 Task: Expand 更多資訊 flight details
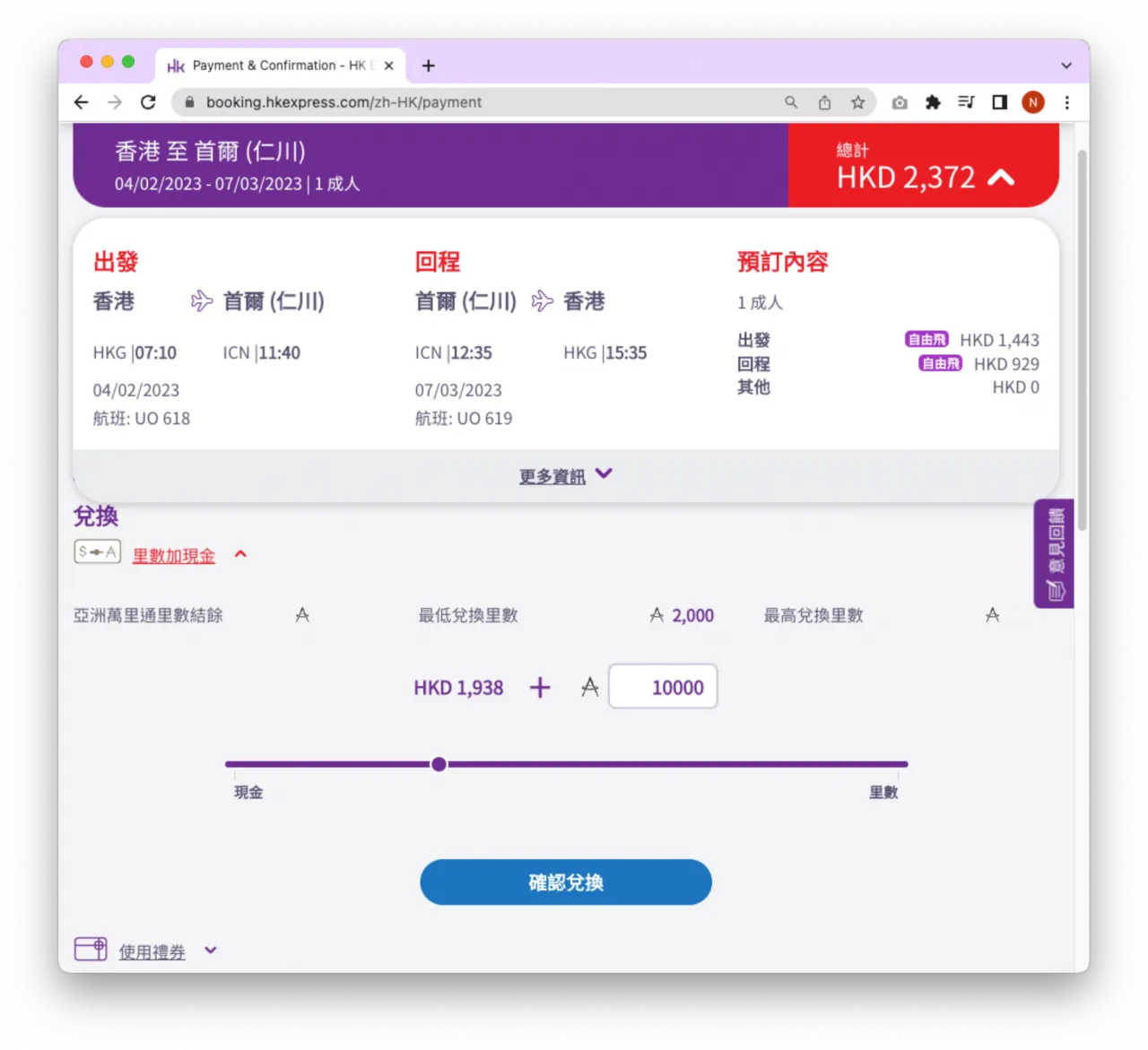566,475
